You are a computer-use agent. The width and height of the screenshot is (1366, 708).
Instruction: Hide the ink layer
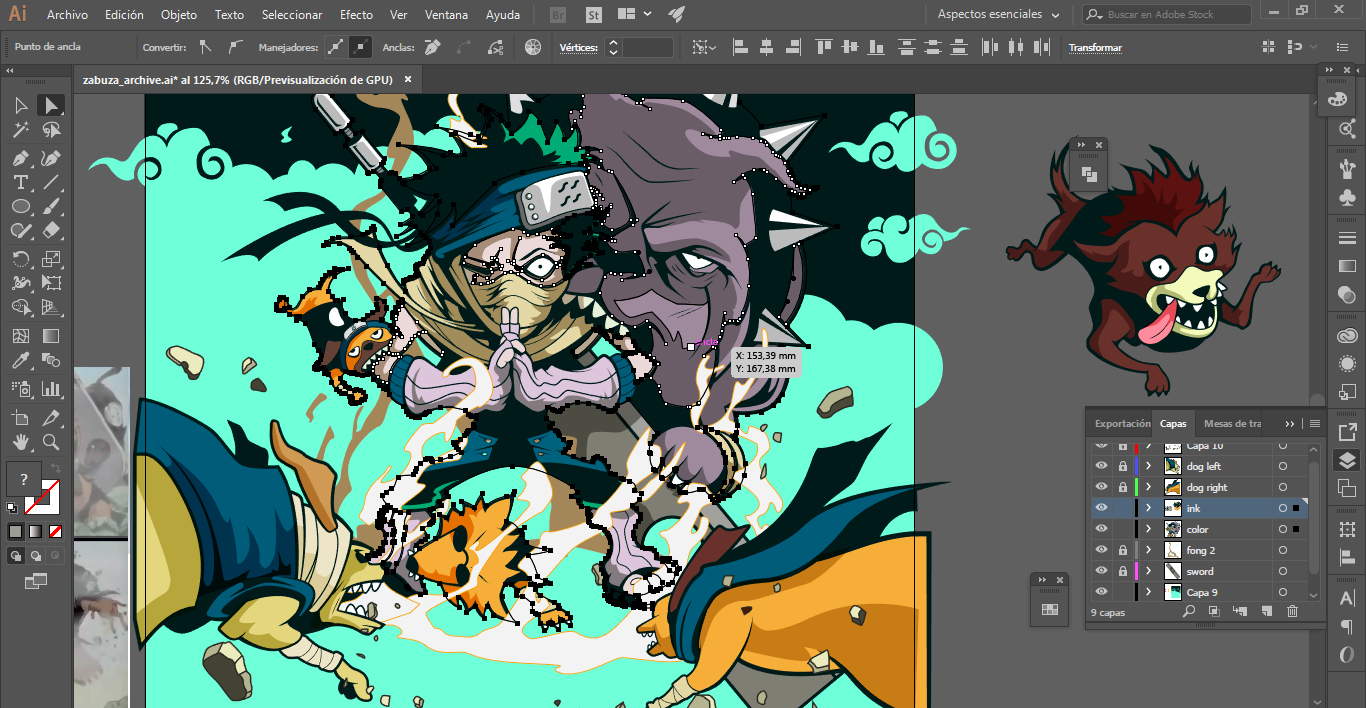[1101, 508]
